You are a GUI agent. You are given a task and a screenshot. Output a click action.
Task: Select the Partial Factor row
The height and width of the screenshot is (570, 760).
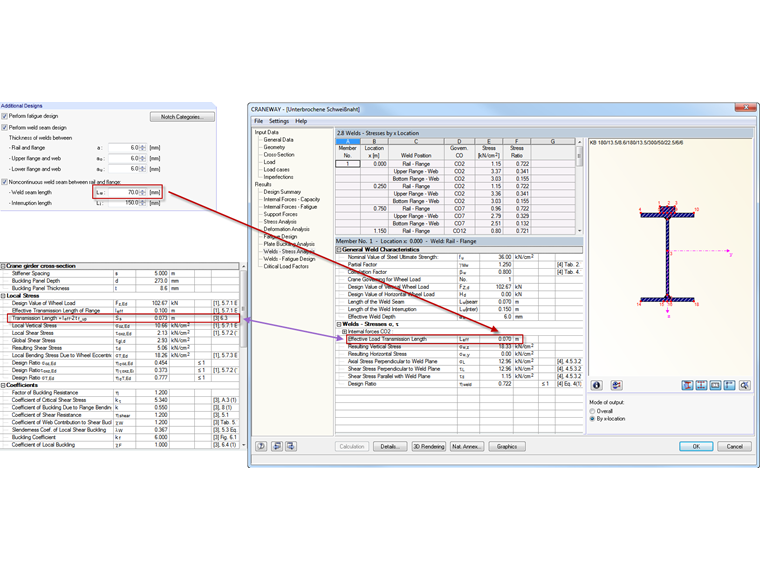click(x=459, y=265)
